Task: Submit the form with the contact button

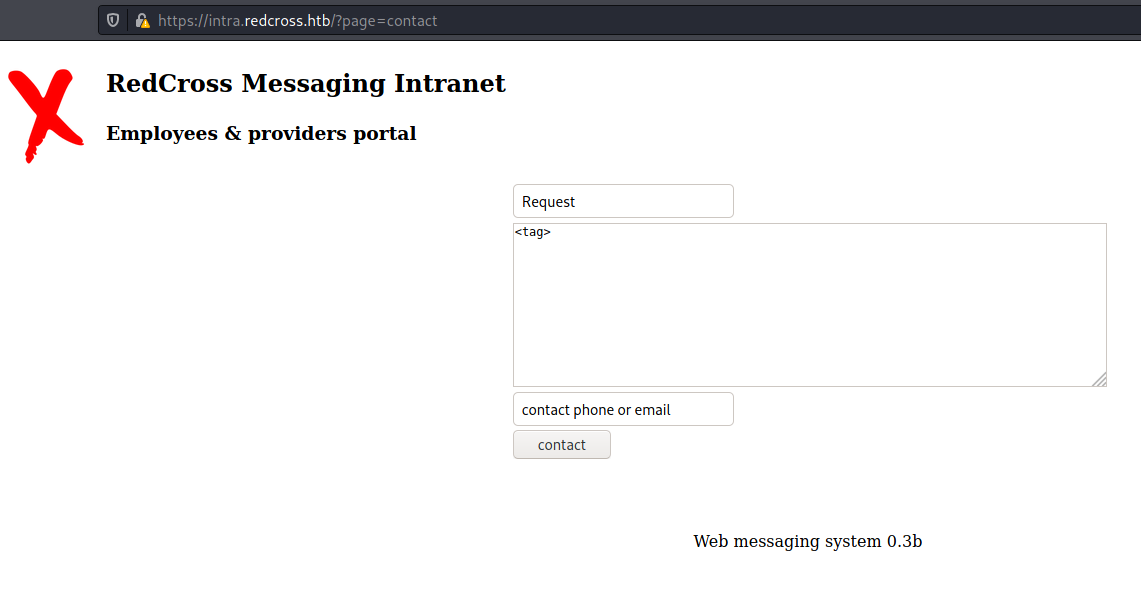Action: [x=562, y=445]
